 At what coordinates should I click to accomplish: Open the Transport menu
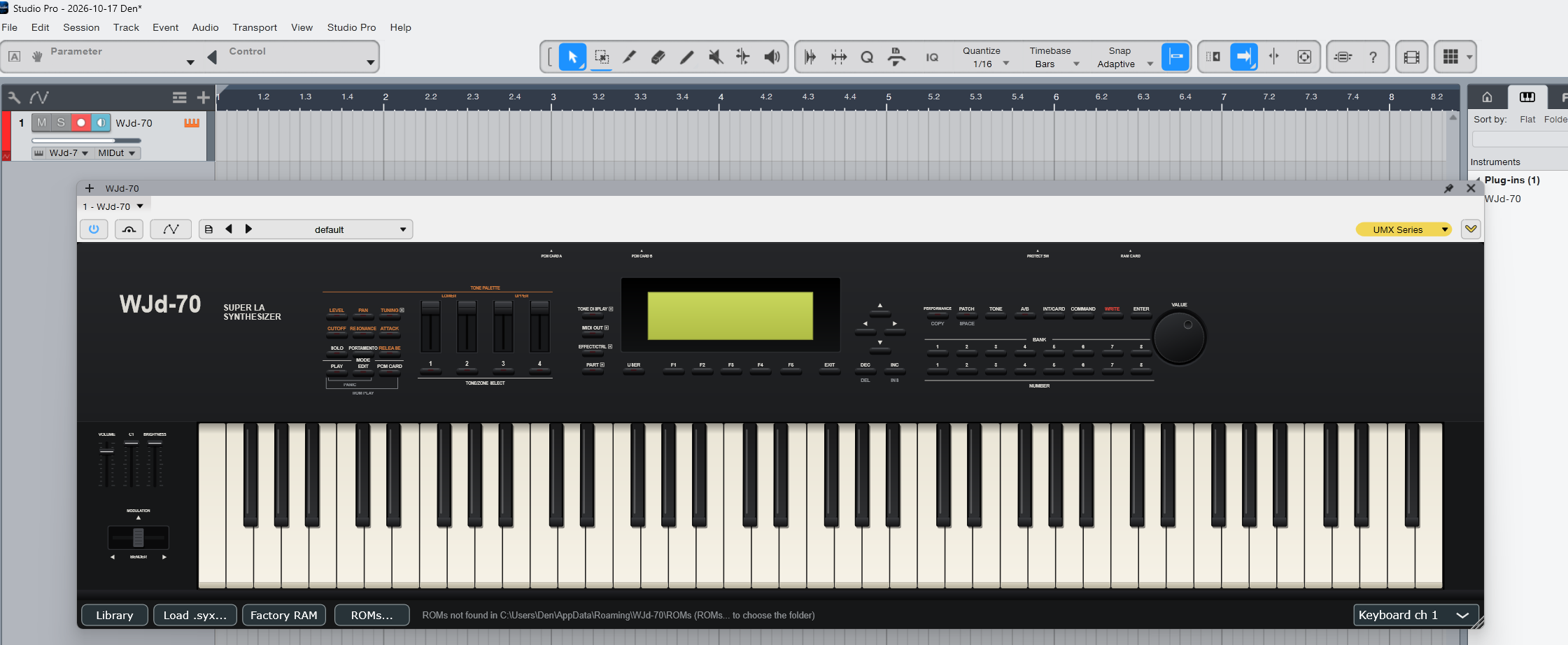pyautogui.click(x=255, y=27)
